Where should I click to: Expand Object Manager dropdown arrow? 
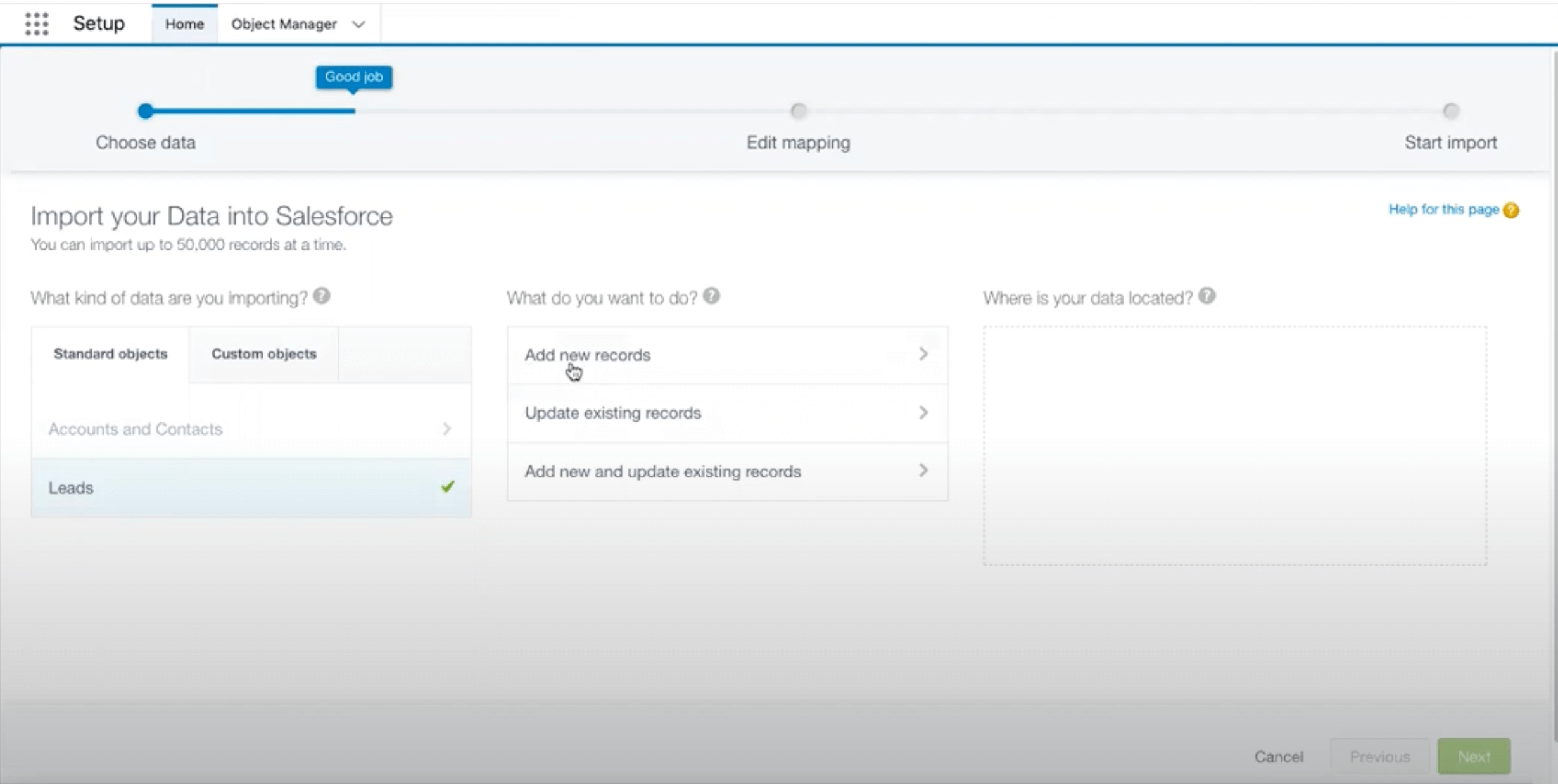pyautogui.click(x=359, y=24)
